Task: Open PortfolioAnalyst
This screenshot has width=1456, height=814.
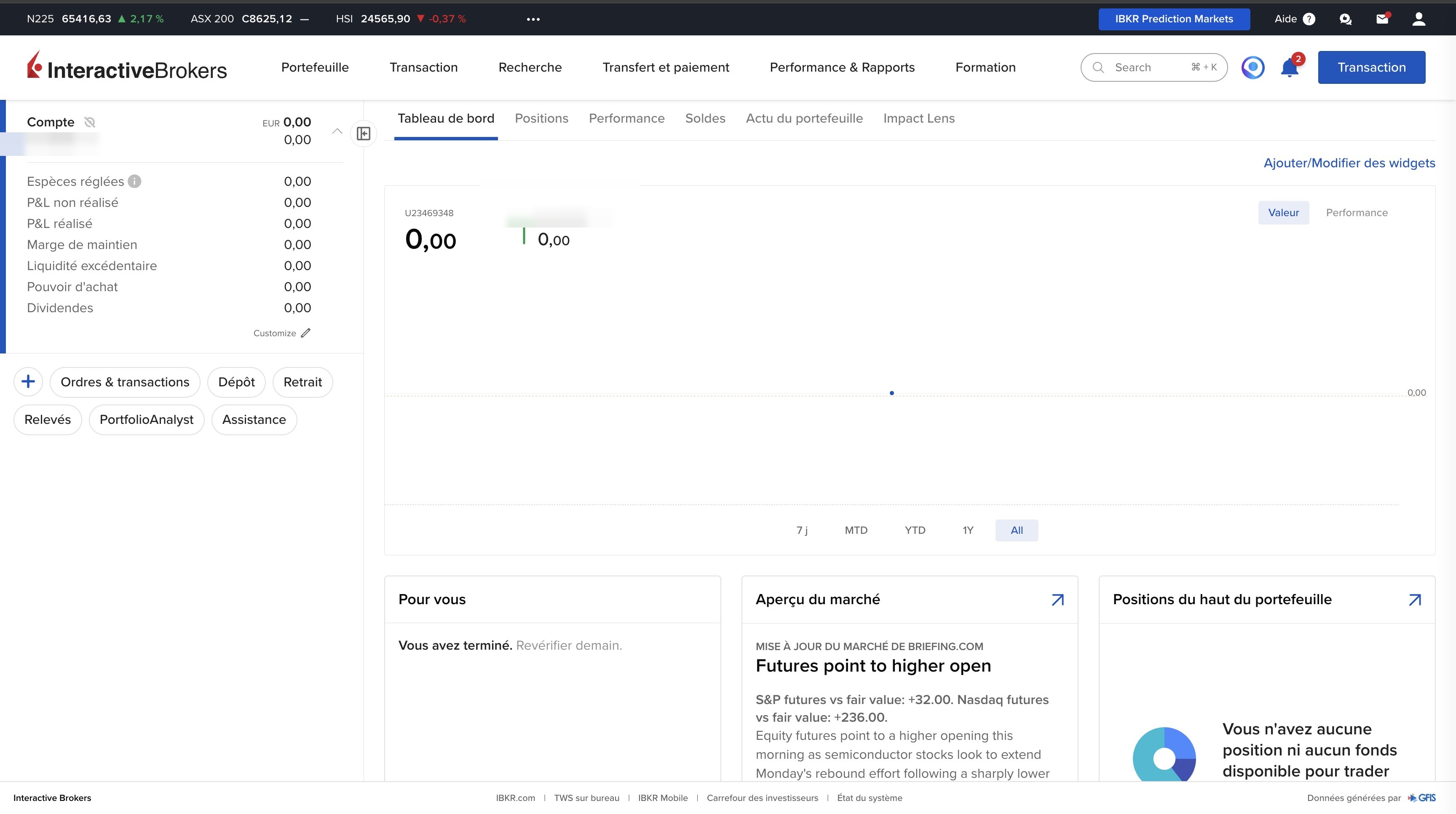Action: click(146, 420)
